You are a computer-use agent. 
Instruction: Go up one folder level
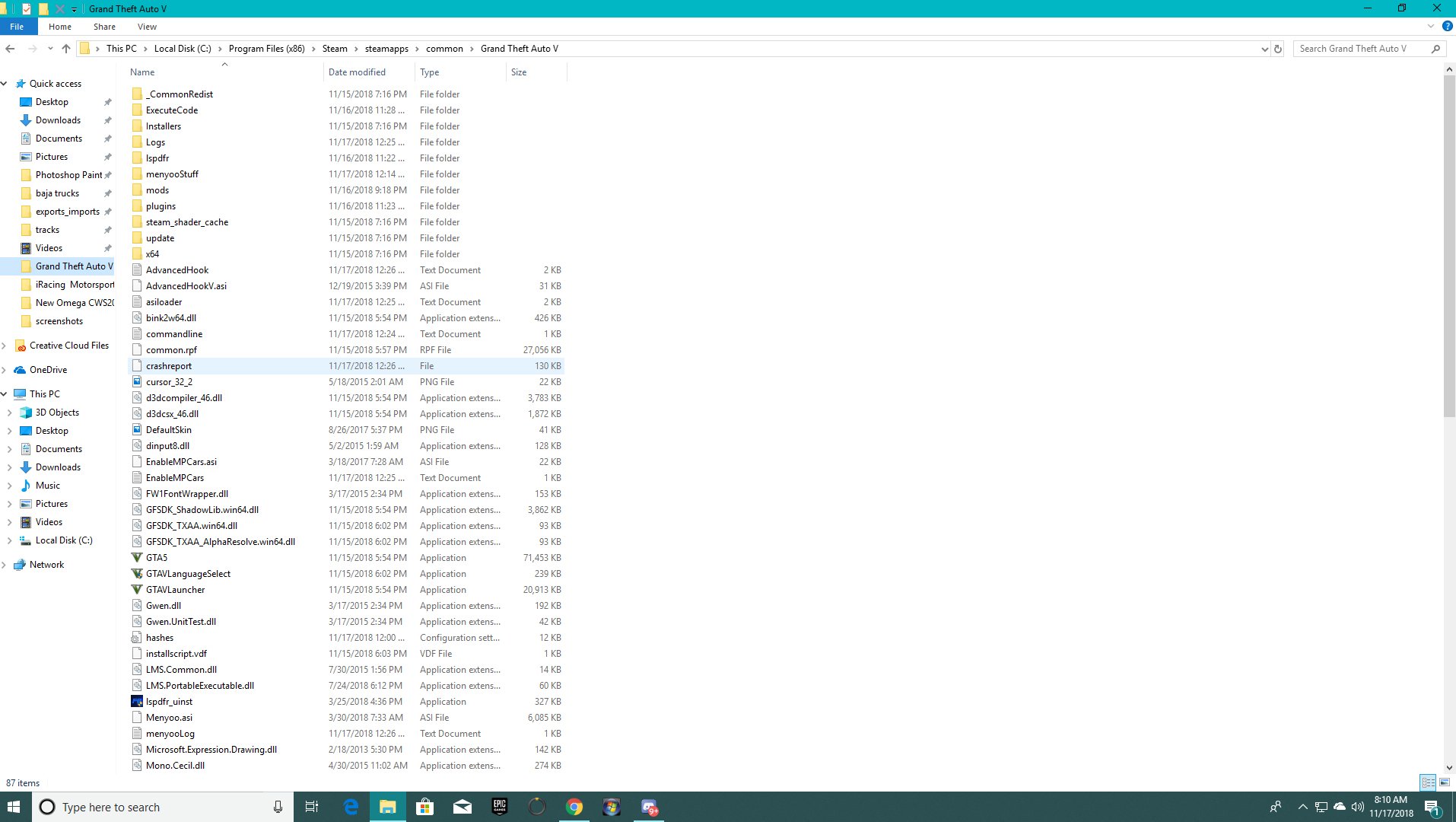click(66, 49)
